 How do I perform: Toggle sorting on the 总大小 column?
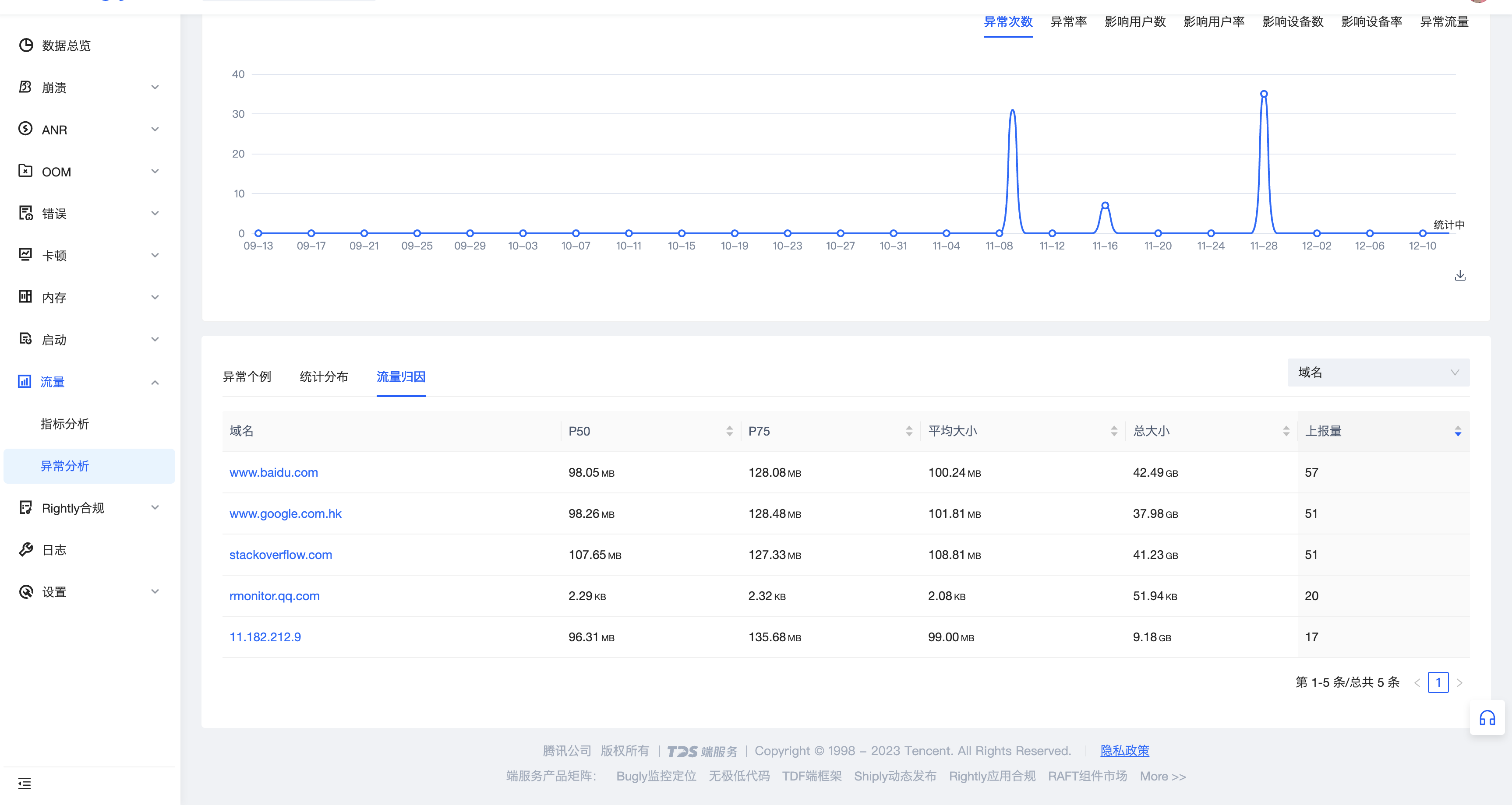1286,431
